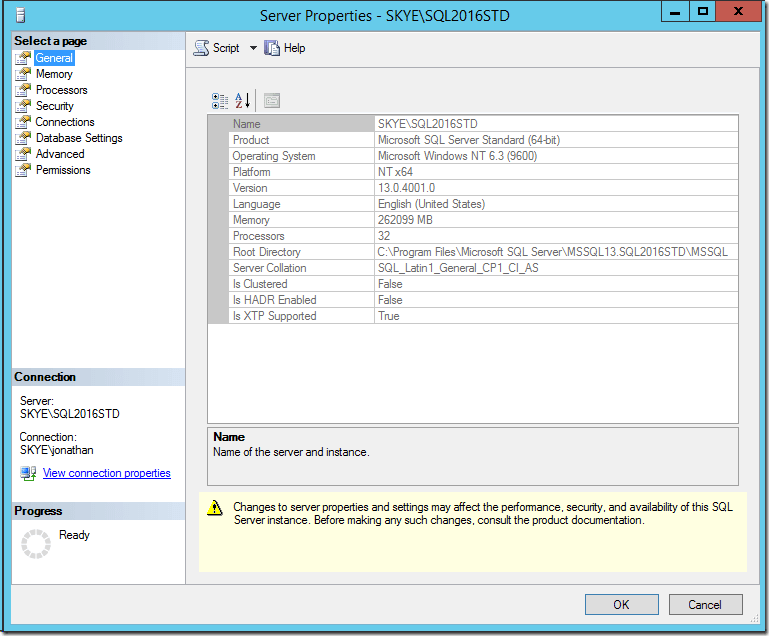Screen dimensions: 769x636
Task: Switch property grid to Categorized view
Action: click(220, 101)
